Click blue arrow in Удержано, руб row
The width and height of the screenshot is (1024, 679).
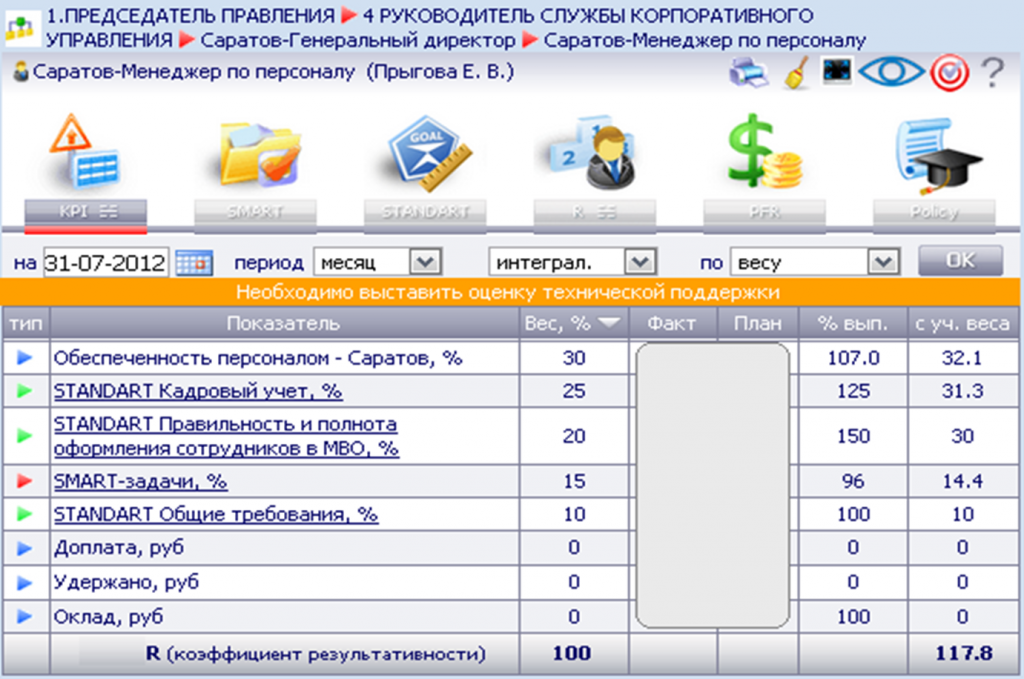point(25,582)
